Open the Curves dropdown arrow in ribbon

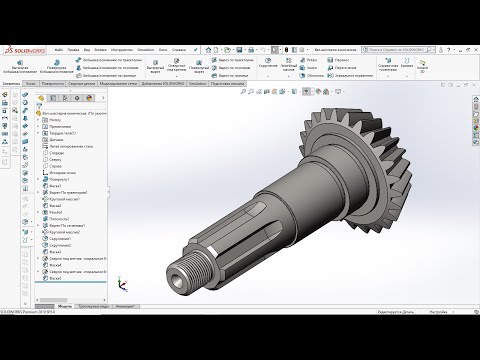(407, 76)
